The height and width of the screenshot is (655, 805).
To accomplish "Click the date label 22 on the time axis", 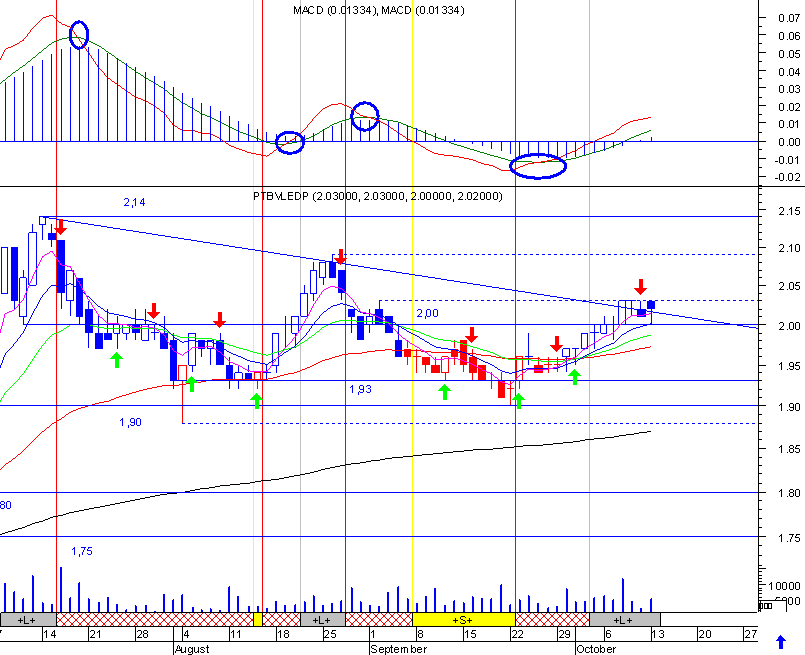I will click(517, 634).
